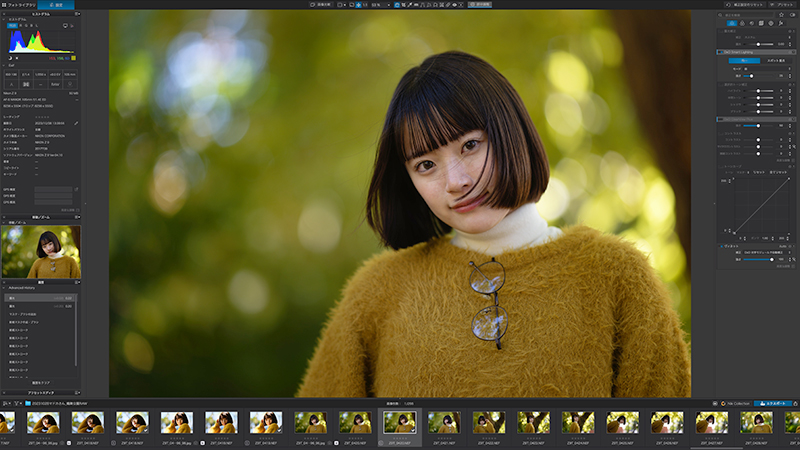Open the Color corrections category icon

742,23
